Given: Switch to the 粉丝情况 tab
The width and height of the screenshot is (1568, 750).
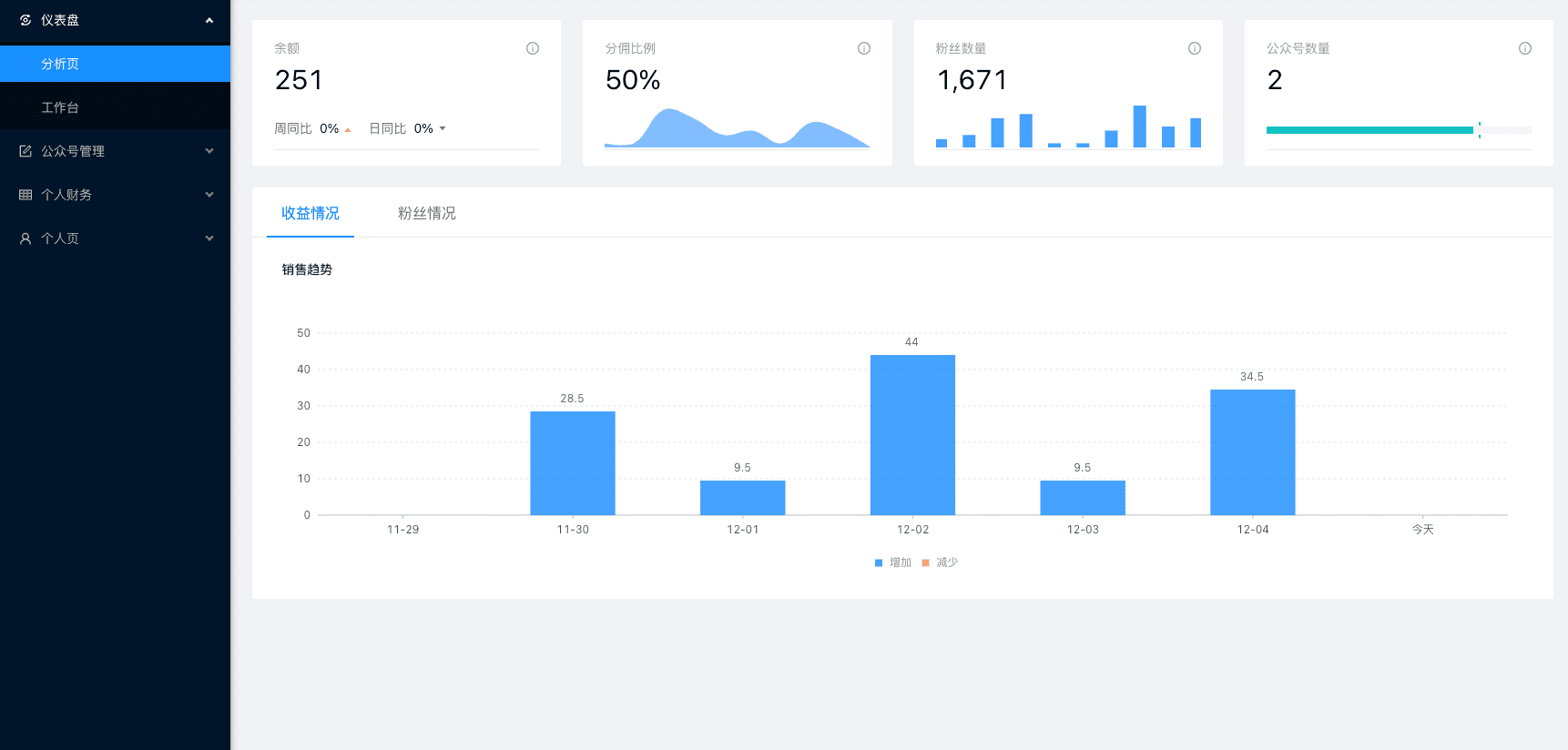Looking at the screenshot, I should point(426,213).
